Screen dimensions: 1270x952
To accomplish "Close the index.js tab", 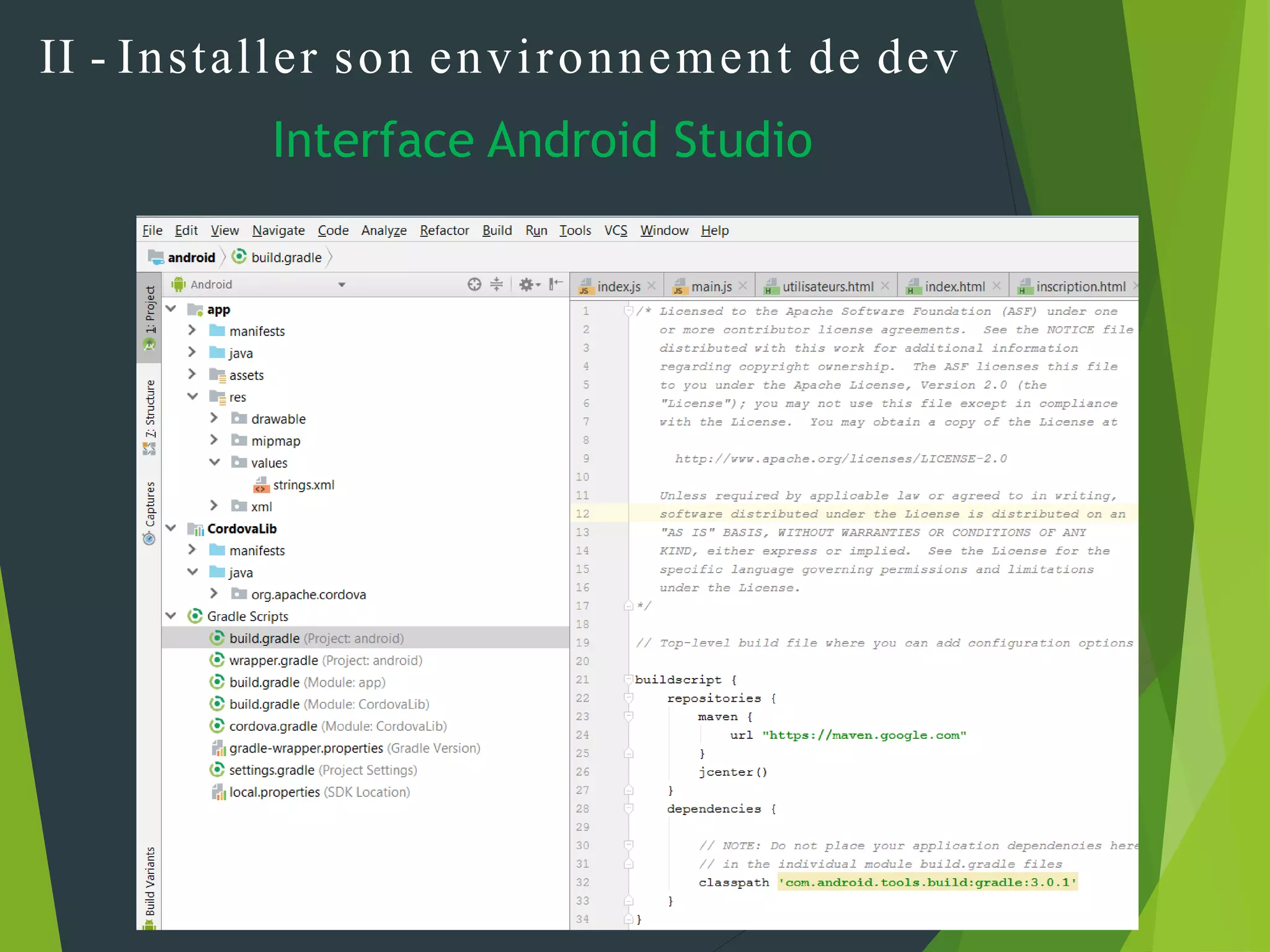I will point(652,286).
